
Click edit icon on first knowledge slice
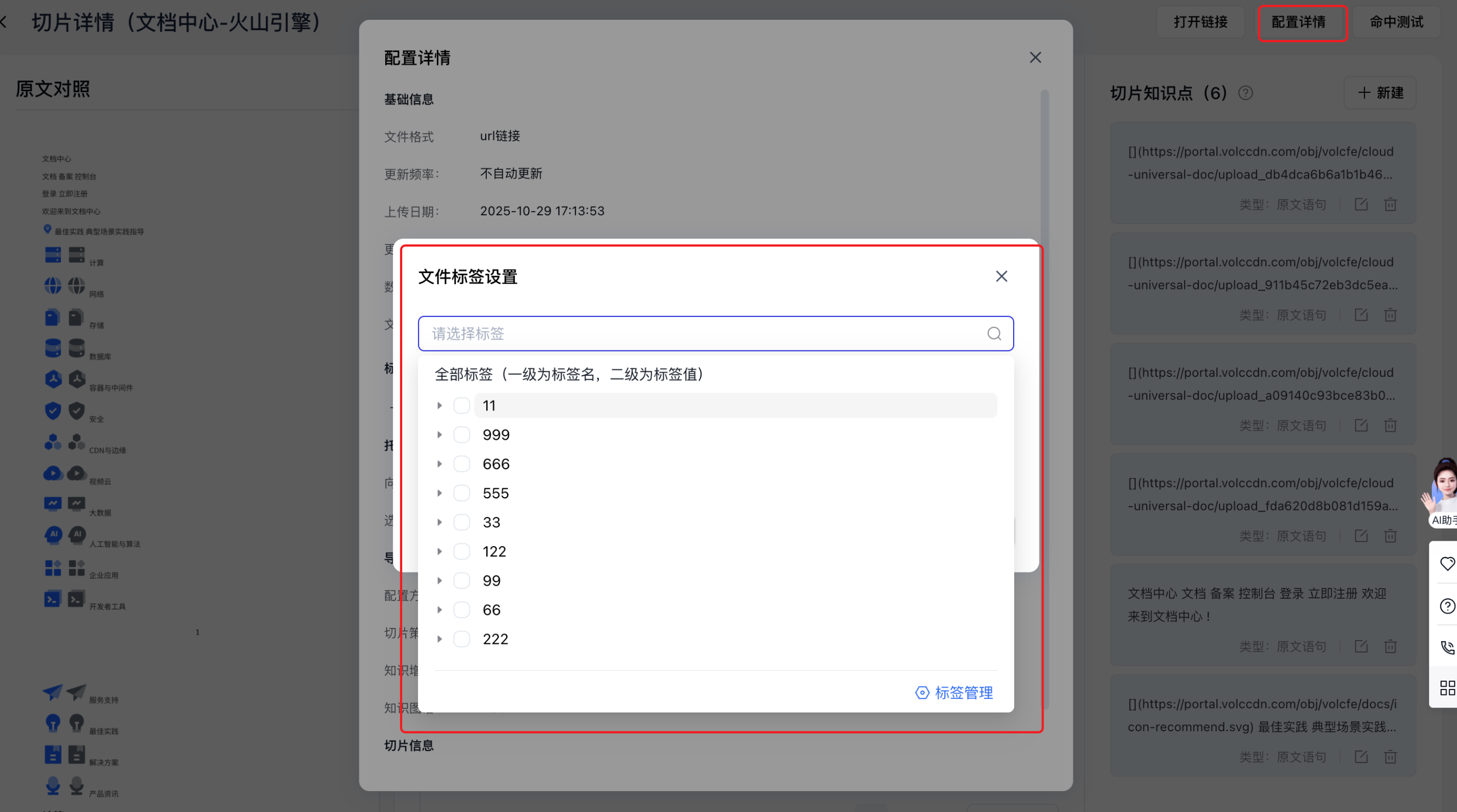tap(1361, 204)
